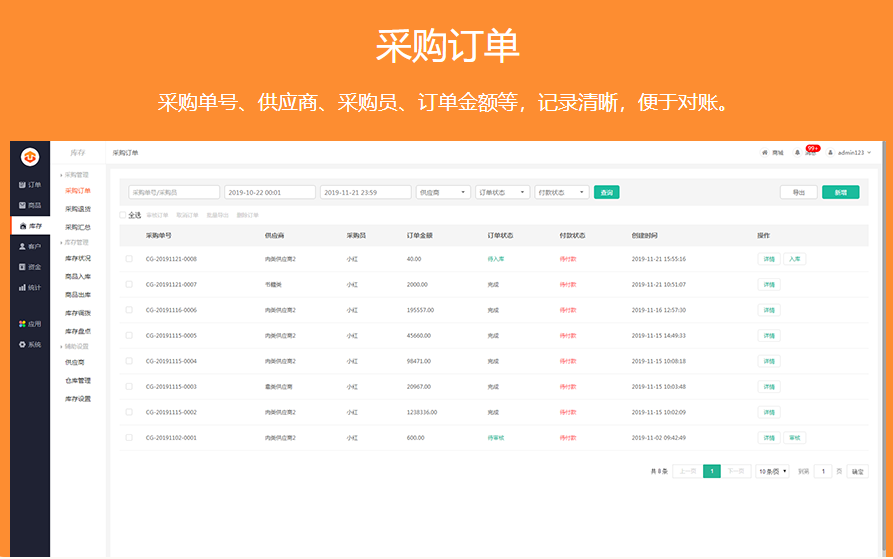The image size is (893, 559).
Task: Open the 供应商 supplier filter dropdown
Action: point(442,192)
